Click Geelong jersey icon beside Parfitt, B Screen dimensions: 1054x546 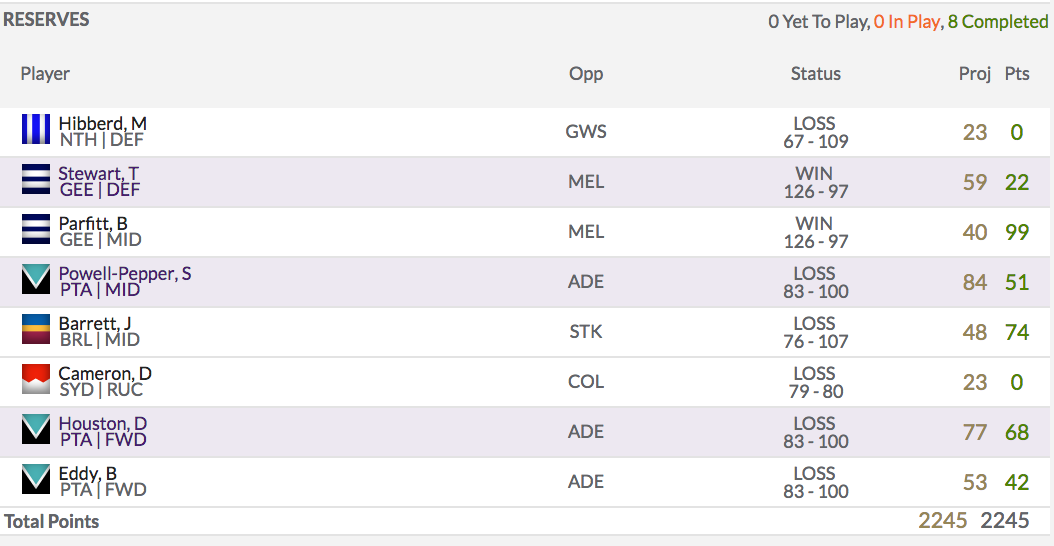tap(36, 229)
